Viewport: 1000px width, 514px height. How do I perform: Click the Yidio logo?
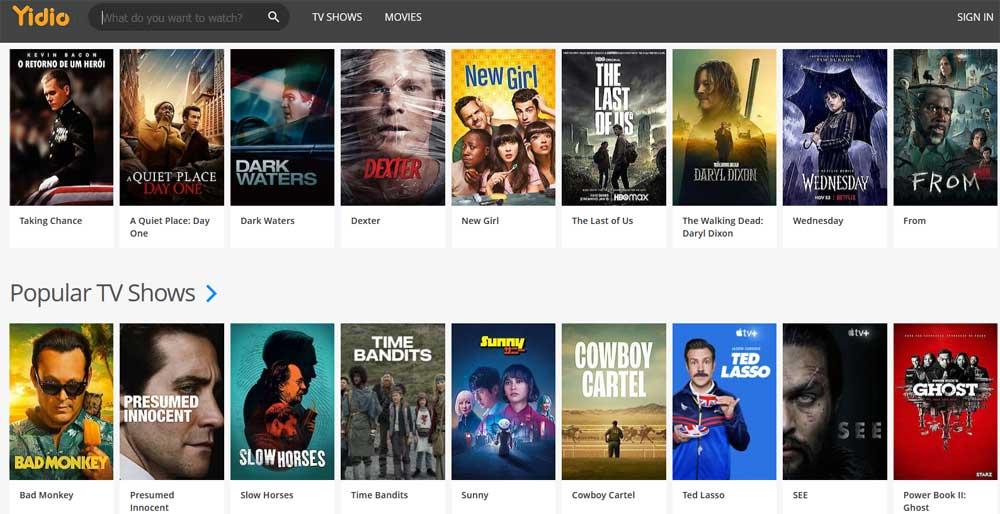pos(41,16)
